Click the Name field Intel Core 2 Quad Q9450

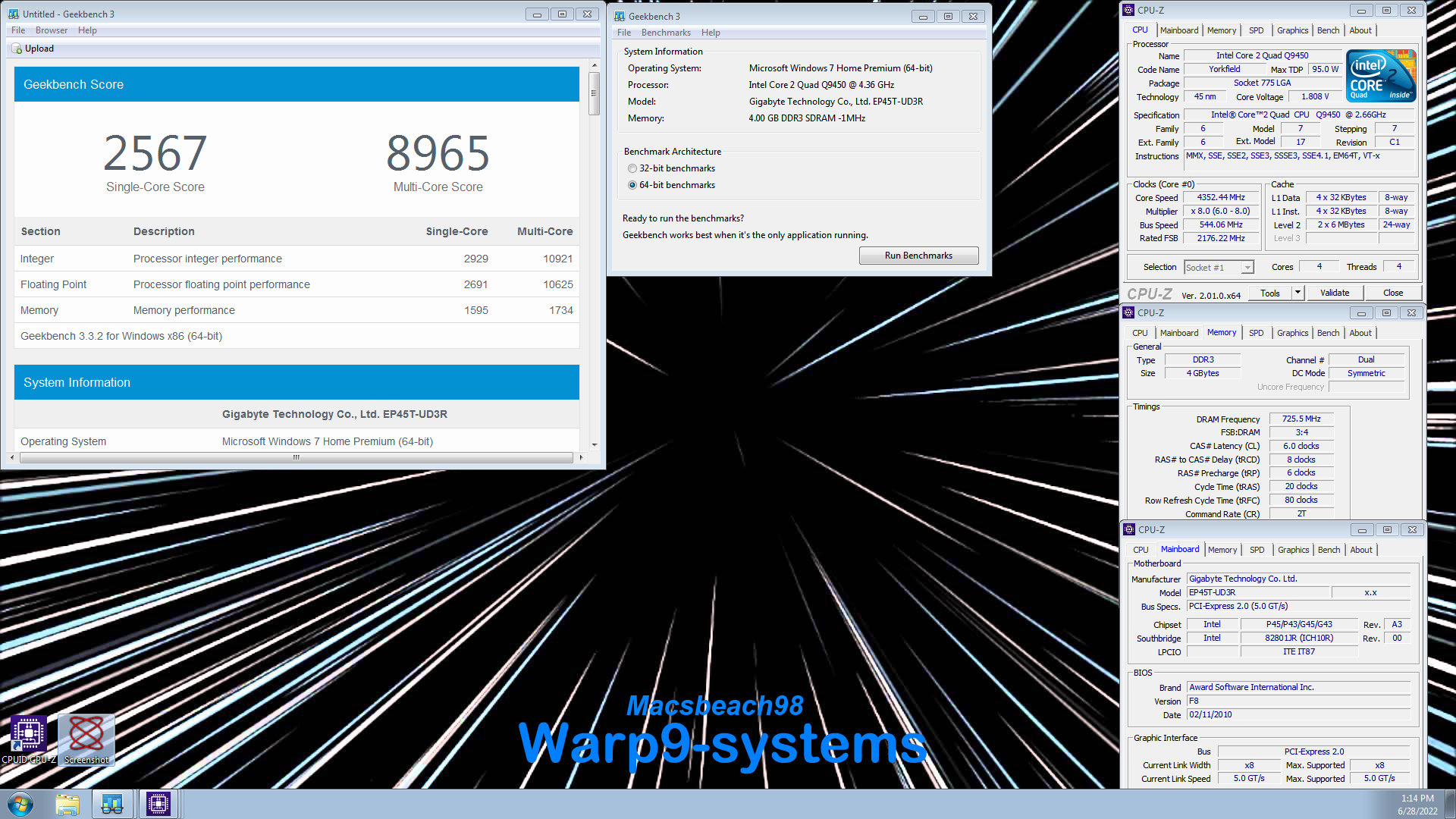point(1262,55)
